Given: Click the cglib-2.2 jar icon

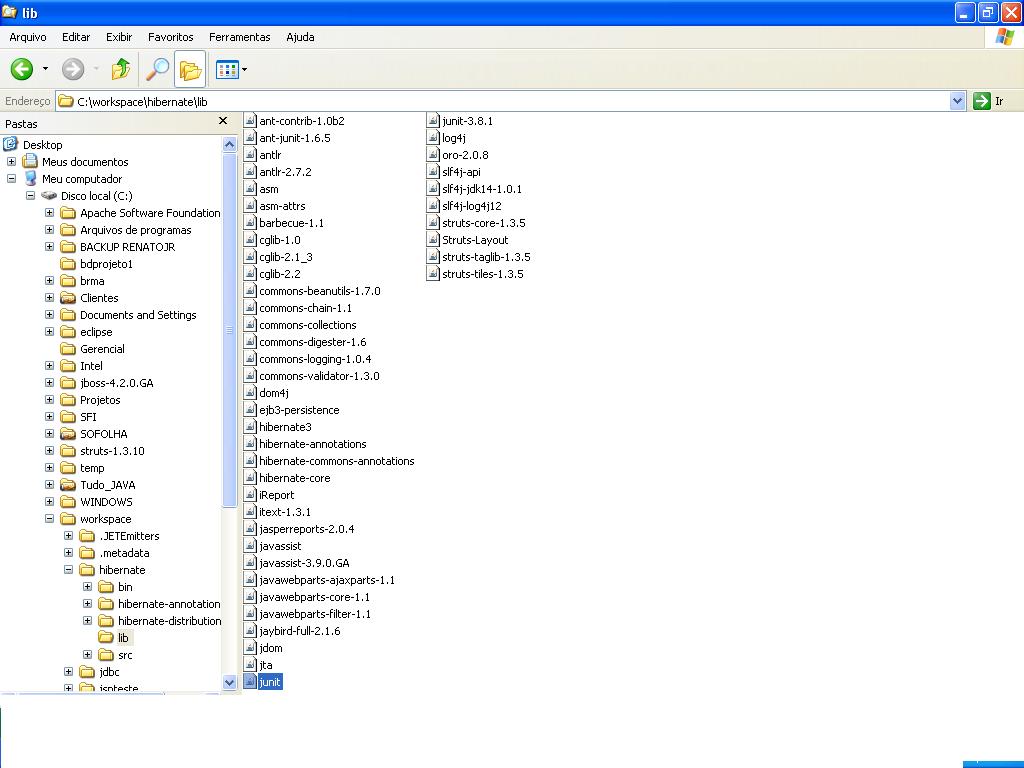Looking at the screenshot, I should tap(250, 273).
